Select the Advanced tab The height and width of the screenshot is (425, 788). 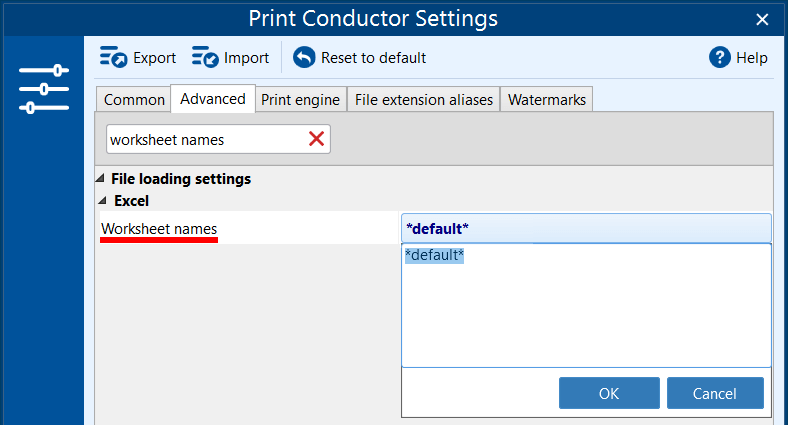click(x=213, y=98)
